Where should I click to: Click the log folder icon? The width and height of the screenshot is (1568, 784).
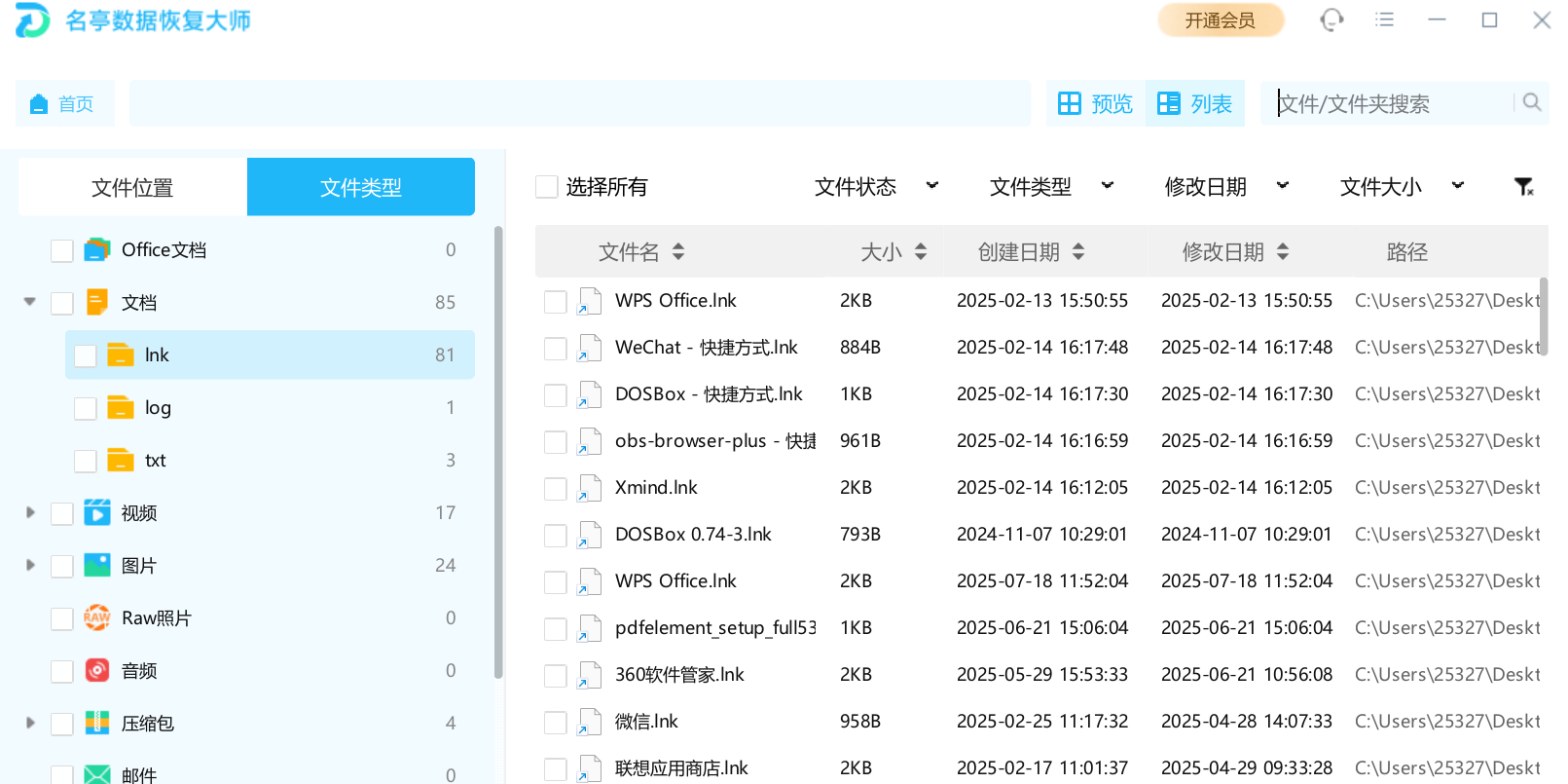[120, 407]
